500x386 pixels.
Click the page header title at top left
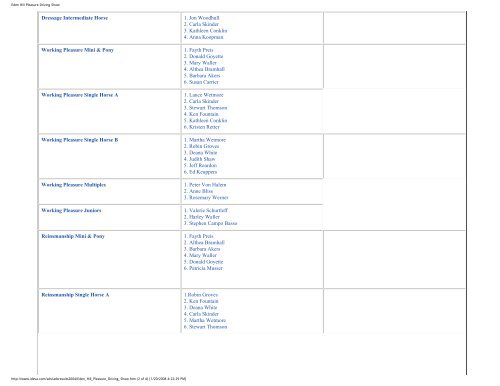pyautogui.click(x=35, y=5)
